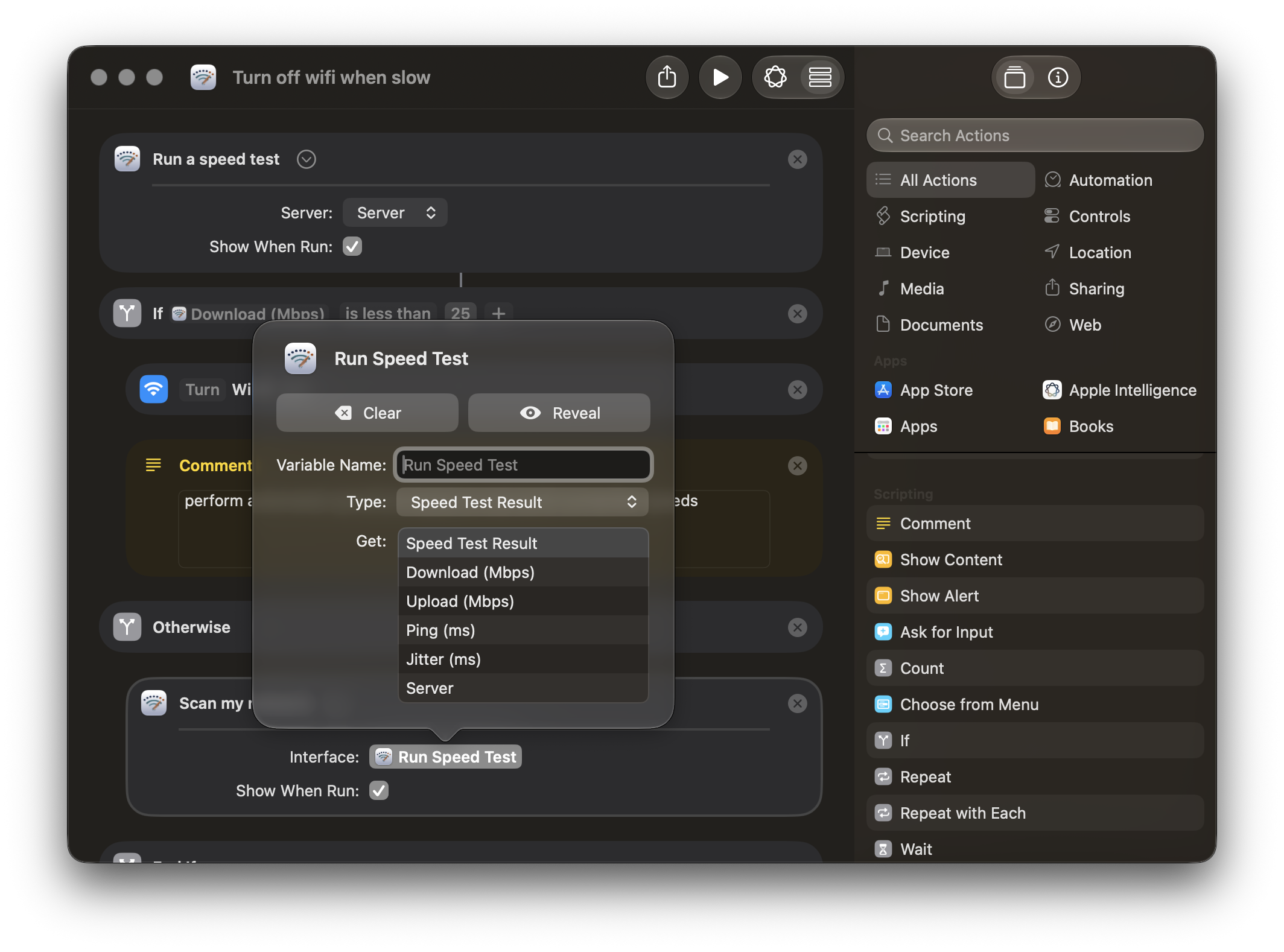Click the Share shortcut toolbar icon
1284x952 pixels.
667,77
